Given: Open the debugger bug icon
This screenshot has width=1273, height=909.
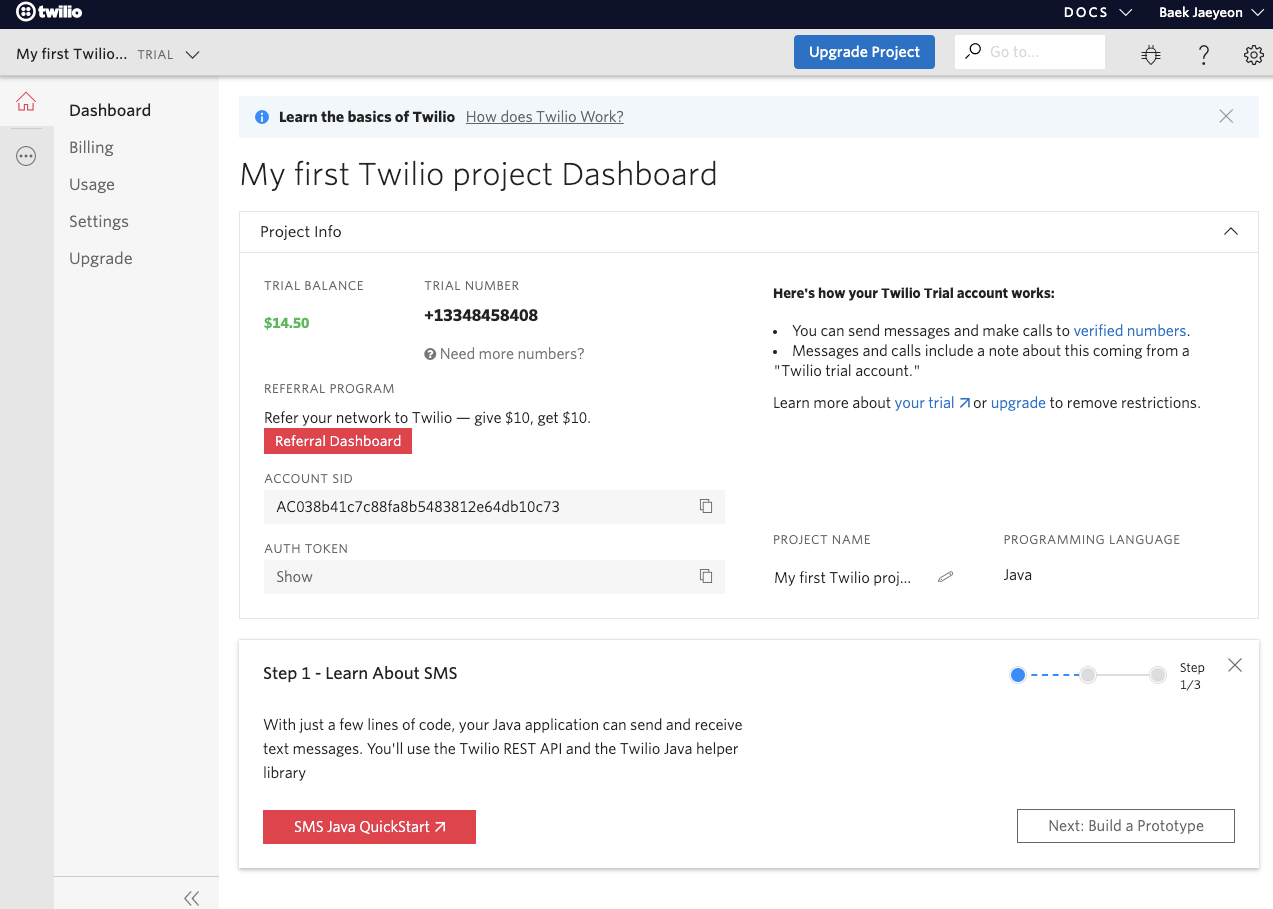Looking at the screenshot, I should tap(1151, 55).
